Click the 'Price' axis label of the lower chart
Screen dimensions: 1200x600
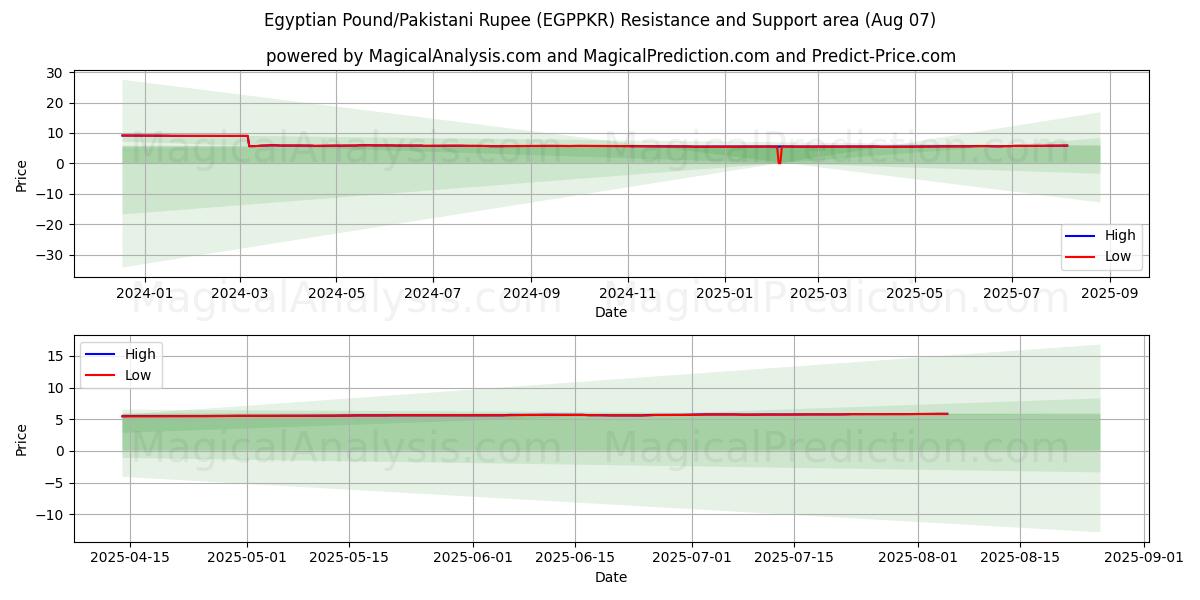point(22,439)
